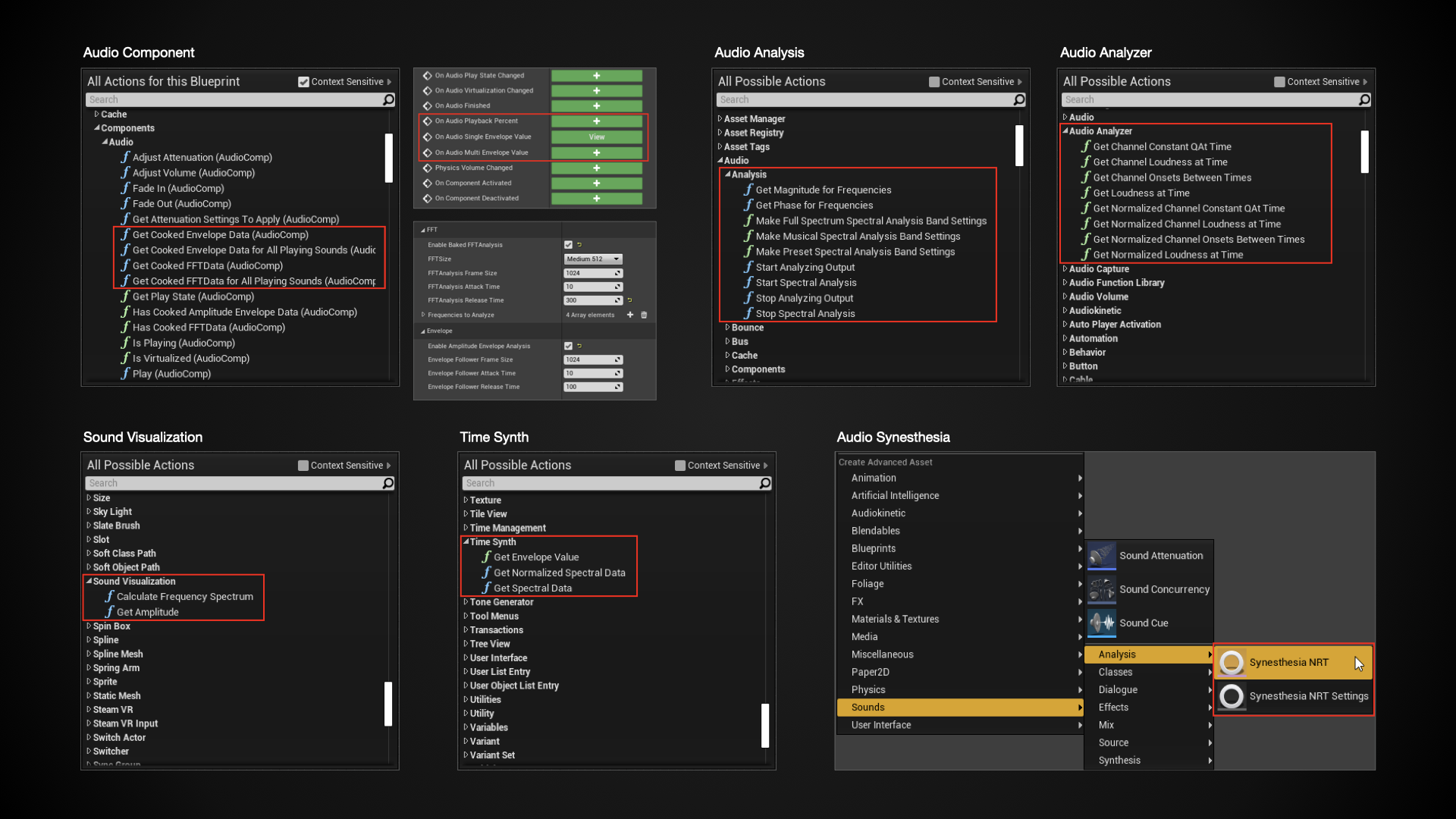The height and width of the screenshot is (819, 1456).
Task: Click Envelope Follower Release Time 100 field
Action: point(593,388)
